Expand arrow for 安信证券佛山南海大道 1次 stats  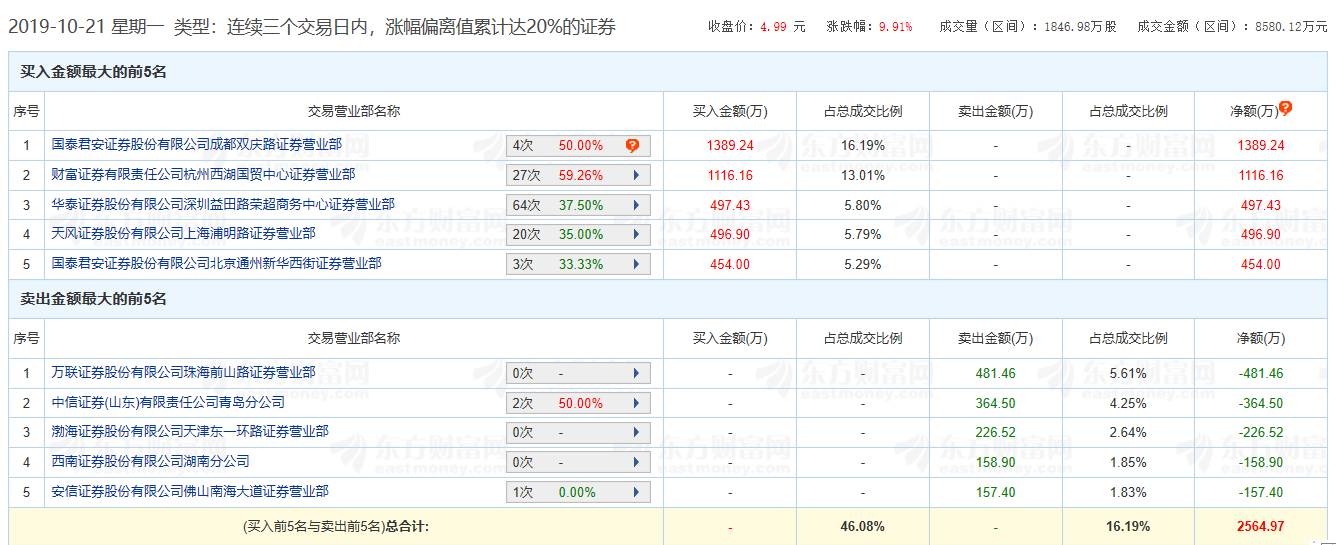636,493
